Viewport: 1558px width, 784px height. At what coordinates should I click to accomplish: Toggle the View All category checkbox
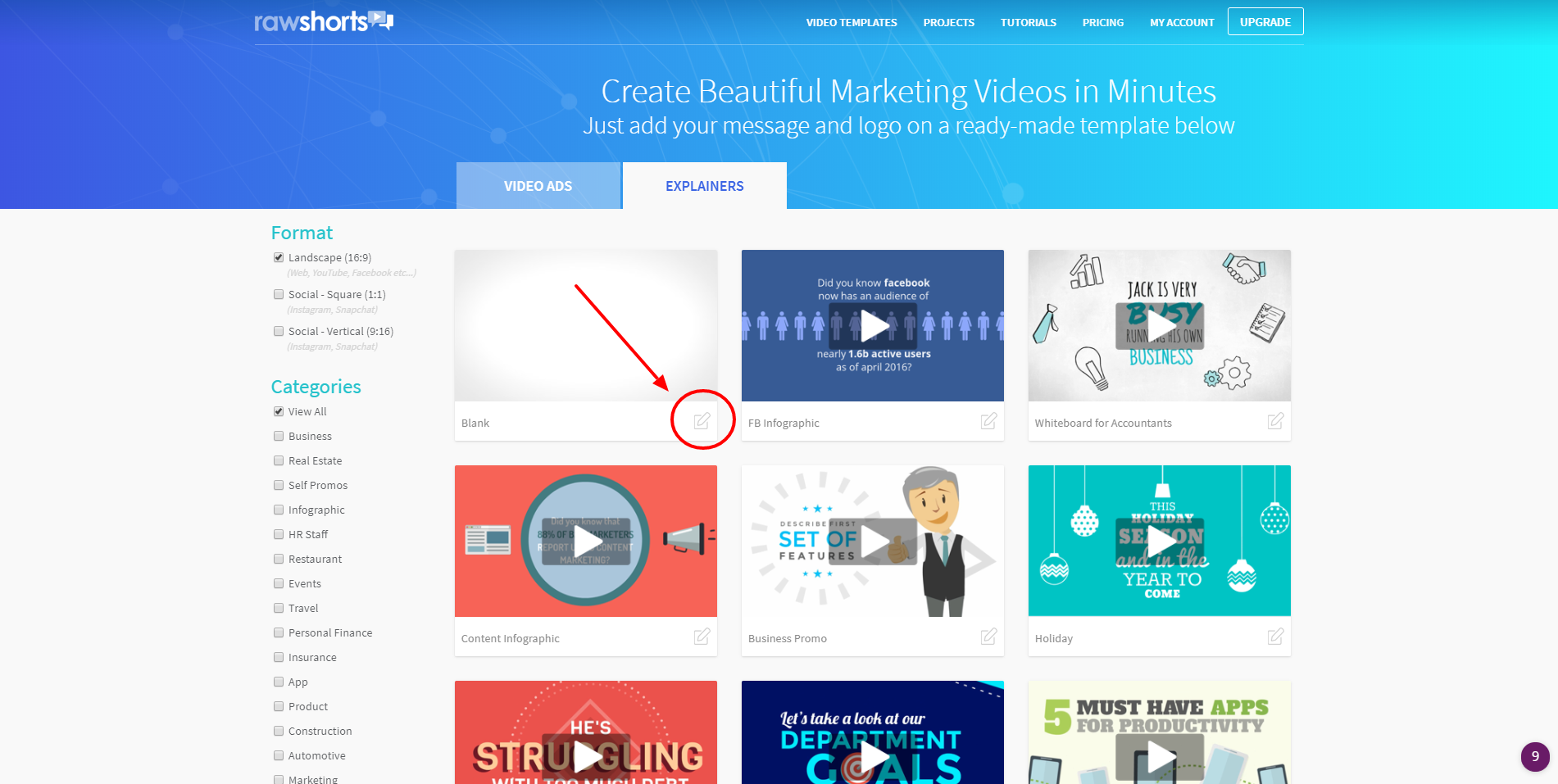[x=279, y=411]
